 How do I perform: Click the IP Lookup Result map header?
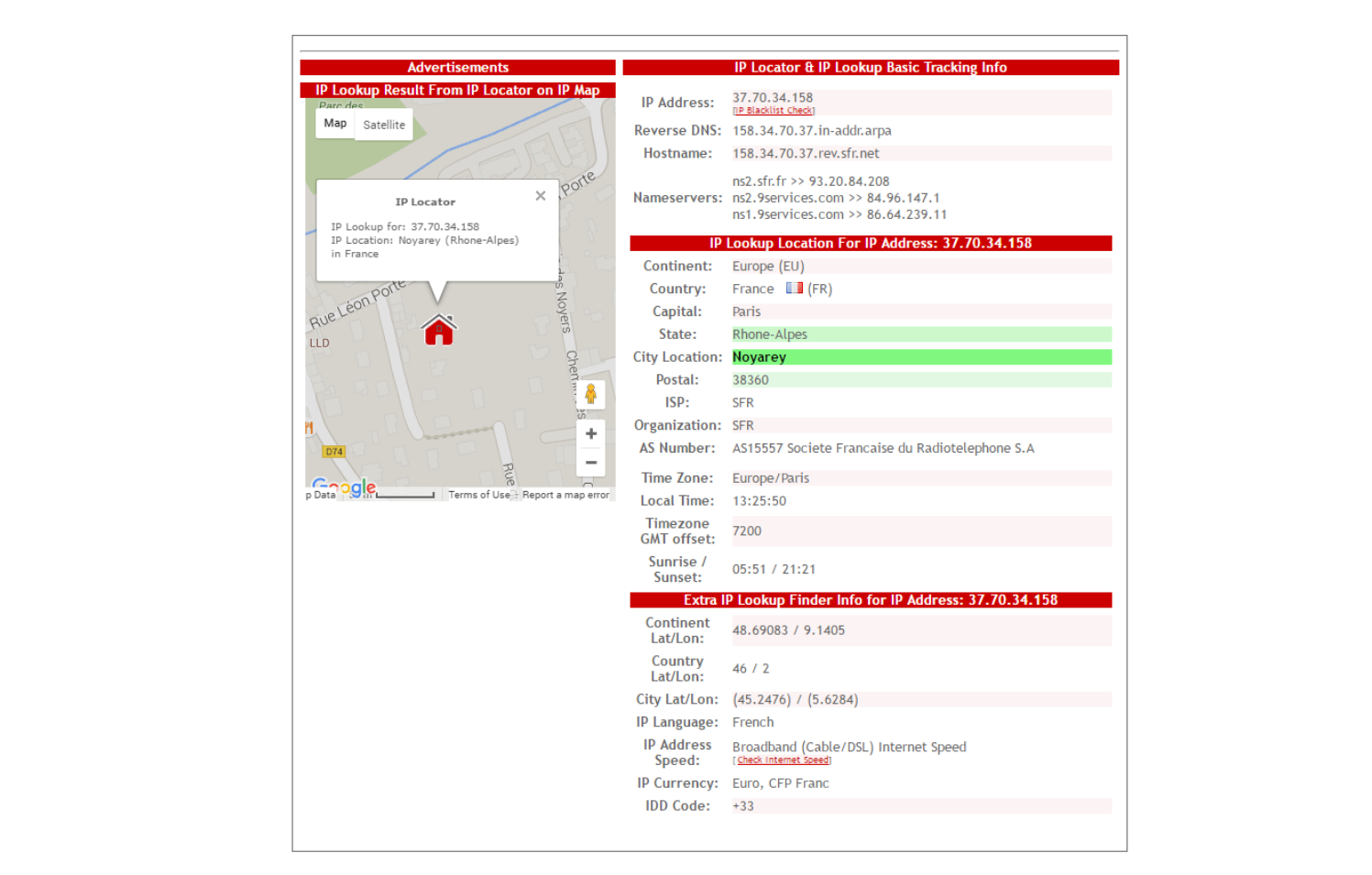[x=458, y=90]
